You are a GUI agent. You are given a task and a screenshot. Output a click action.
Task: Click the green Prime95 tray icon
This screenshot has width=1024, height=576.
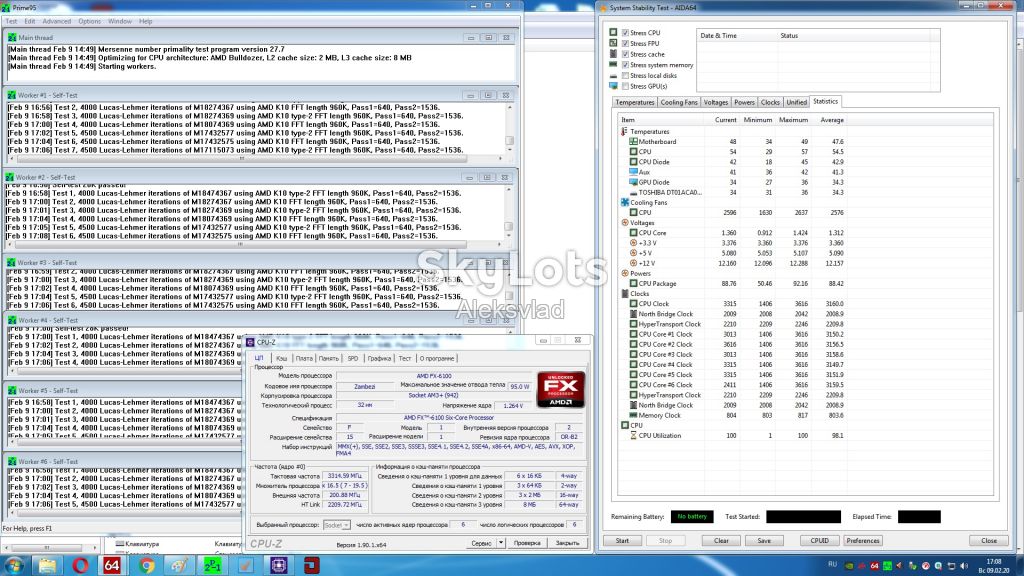click(x=888, y=566)
